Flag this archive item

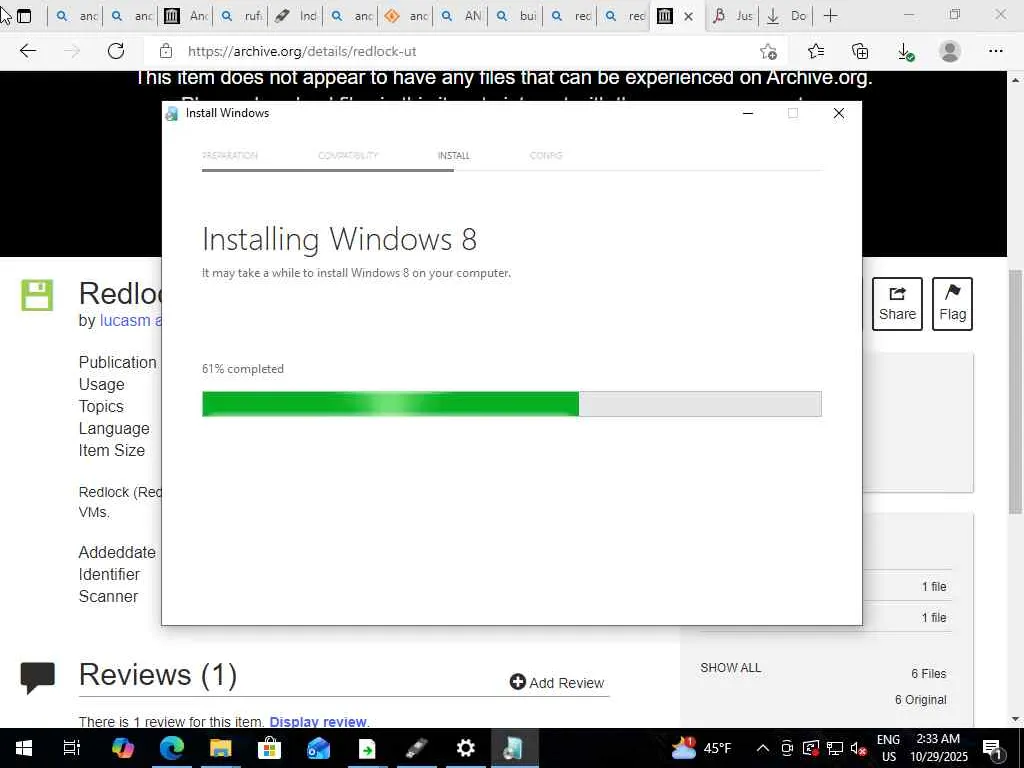tap(952, 304)
